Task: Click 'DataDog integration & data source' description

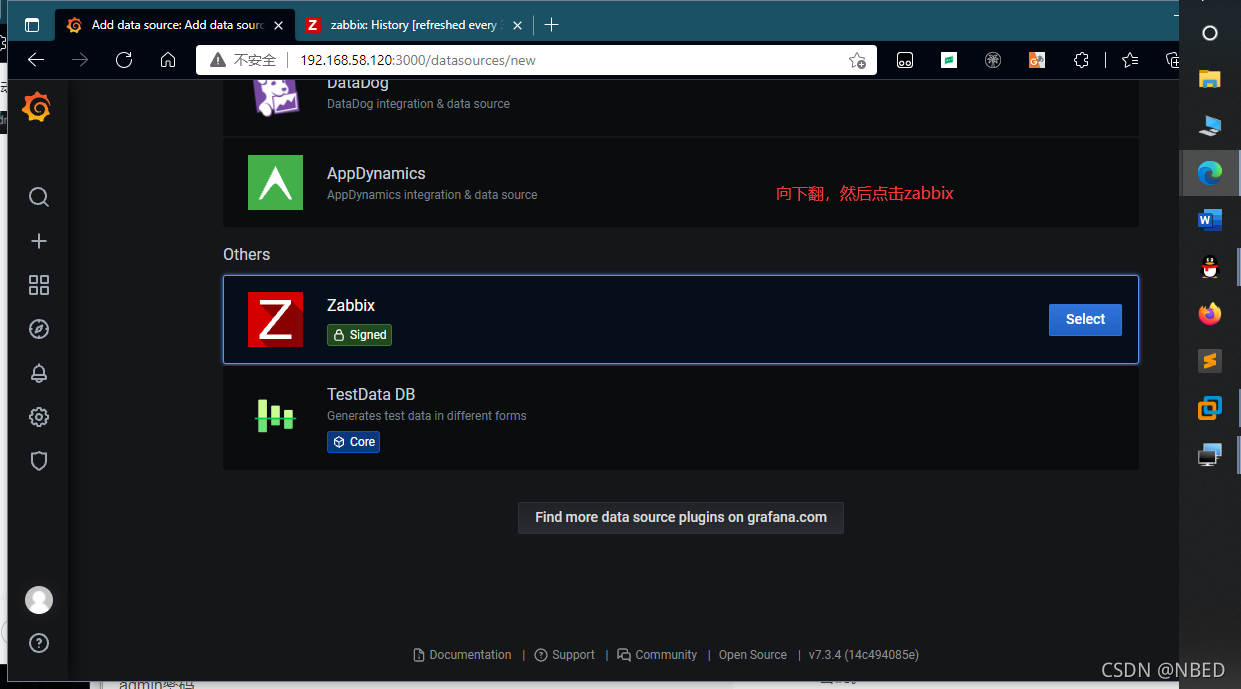Action: tap(418, 104)
